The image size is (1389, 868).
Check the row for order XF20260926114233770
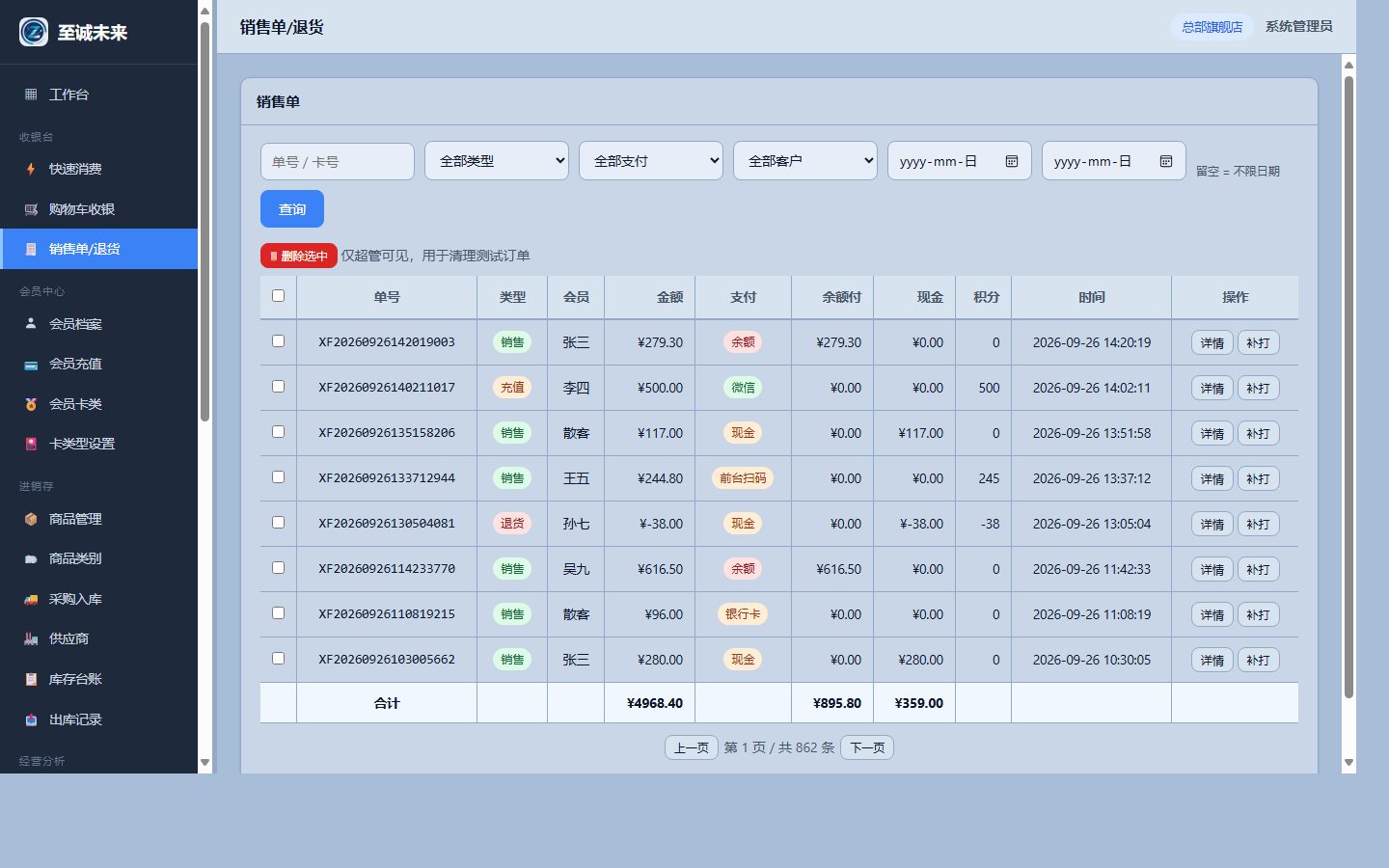tap(279, 568)
